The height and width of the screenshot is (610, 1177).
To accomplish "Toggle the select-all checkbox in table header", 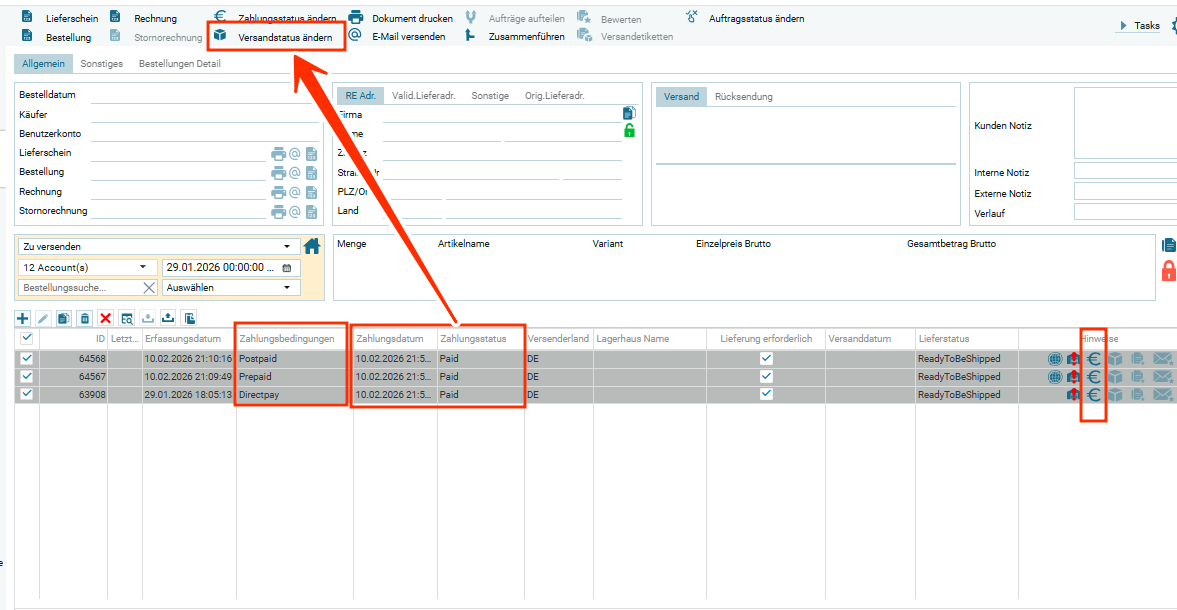I will 27,339.
